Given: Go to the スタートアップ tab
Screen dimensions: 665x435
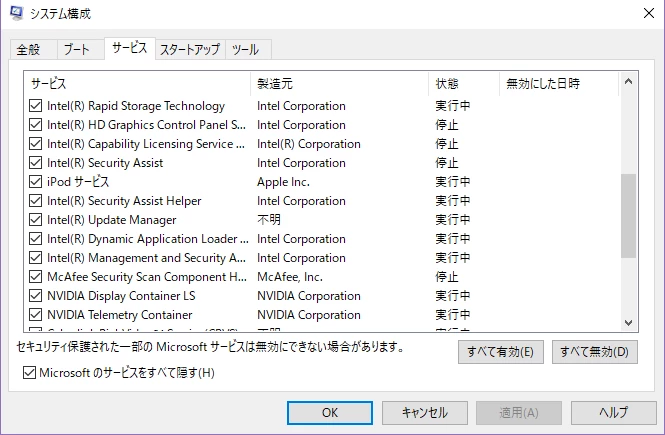Looking at the screenshot, I should tap(190, 50).
